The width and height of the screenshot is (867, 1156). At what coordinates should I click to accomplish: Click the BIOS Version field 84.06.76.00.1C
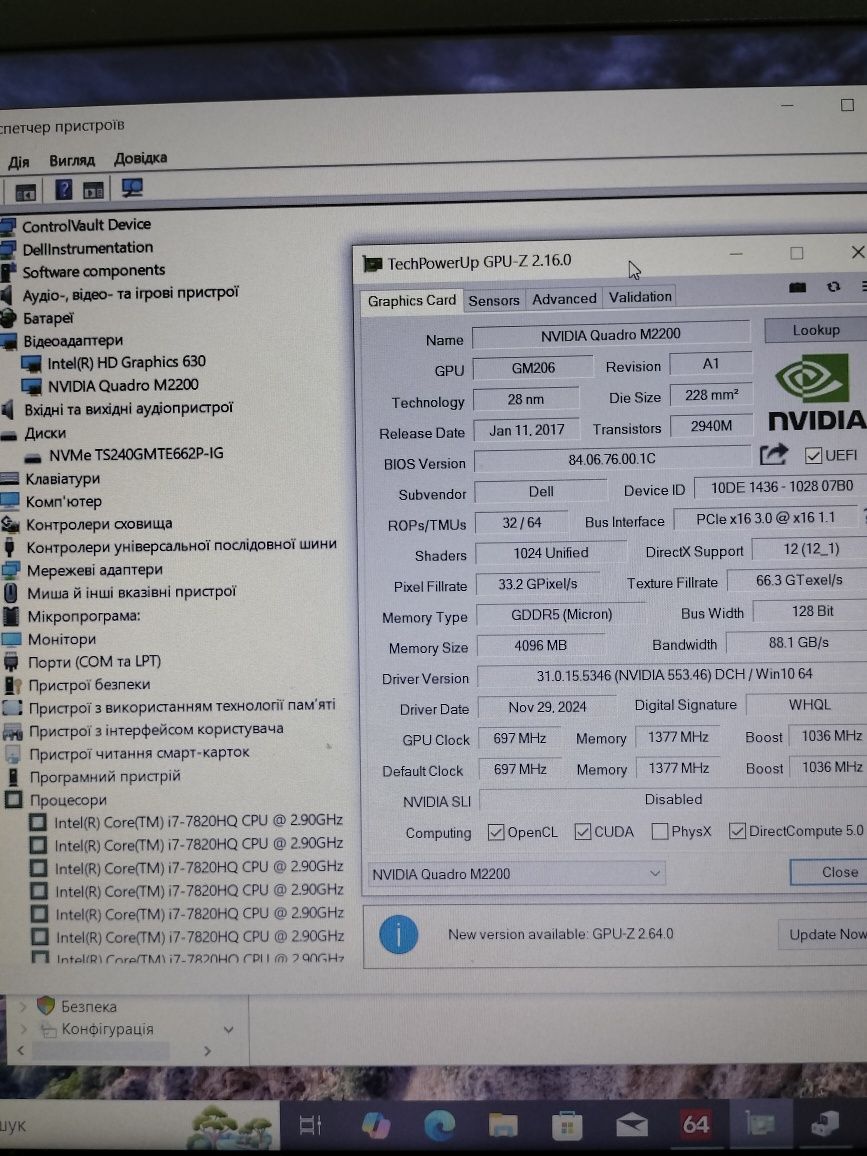click(612, 459)
